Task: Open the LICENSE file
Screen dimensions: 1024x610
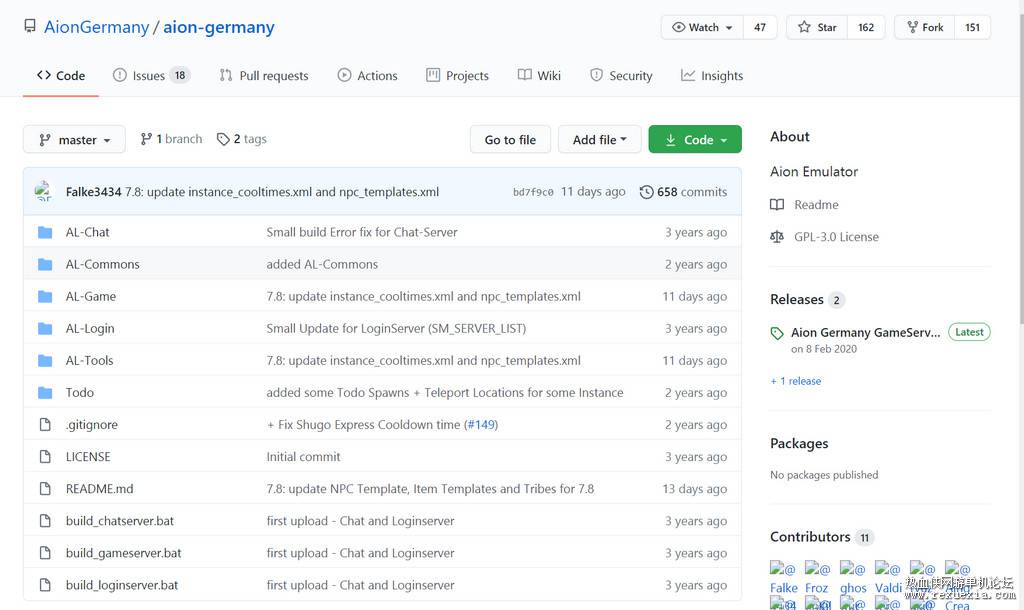Action: coord(88,457)
